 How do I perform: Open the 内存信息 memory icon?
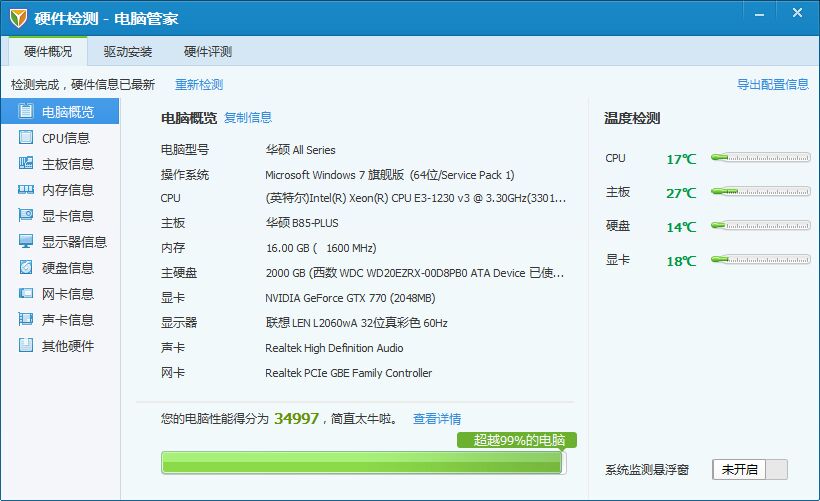click(x=25, y=189)
